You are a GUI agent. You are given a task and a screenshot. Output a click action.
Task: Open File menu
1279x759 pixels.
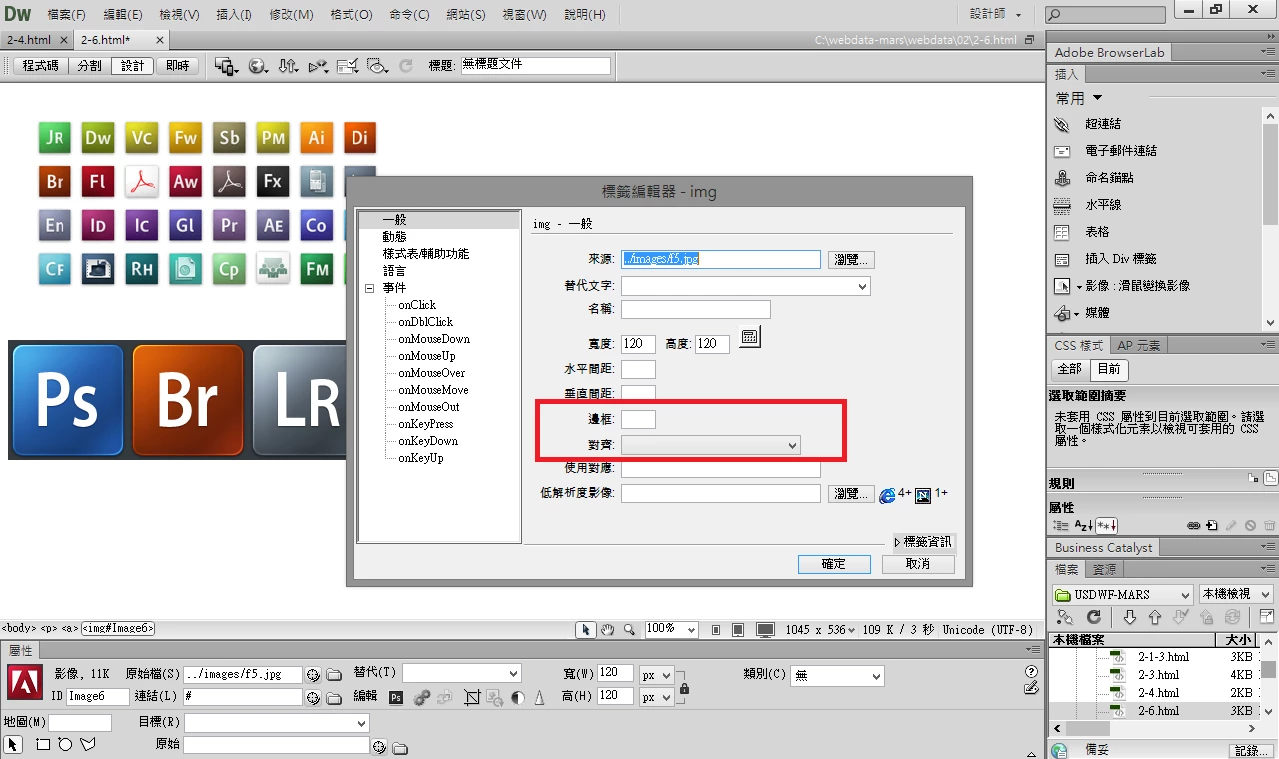tap(67, 15)
